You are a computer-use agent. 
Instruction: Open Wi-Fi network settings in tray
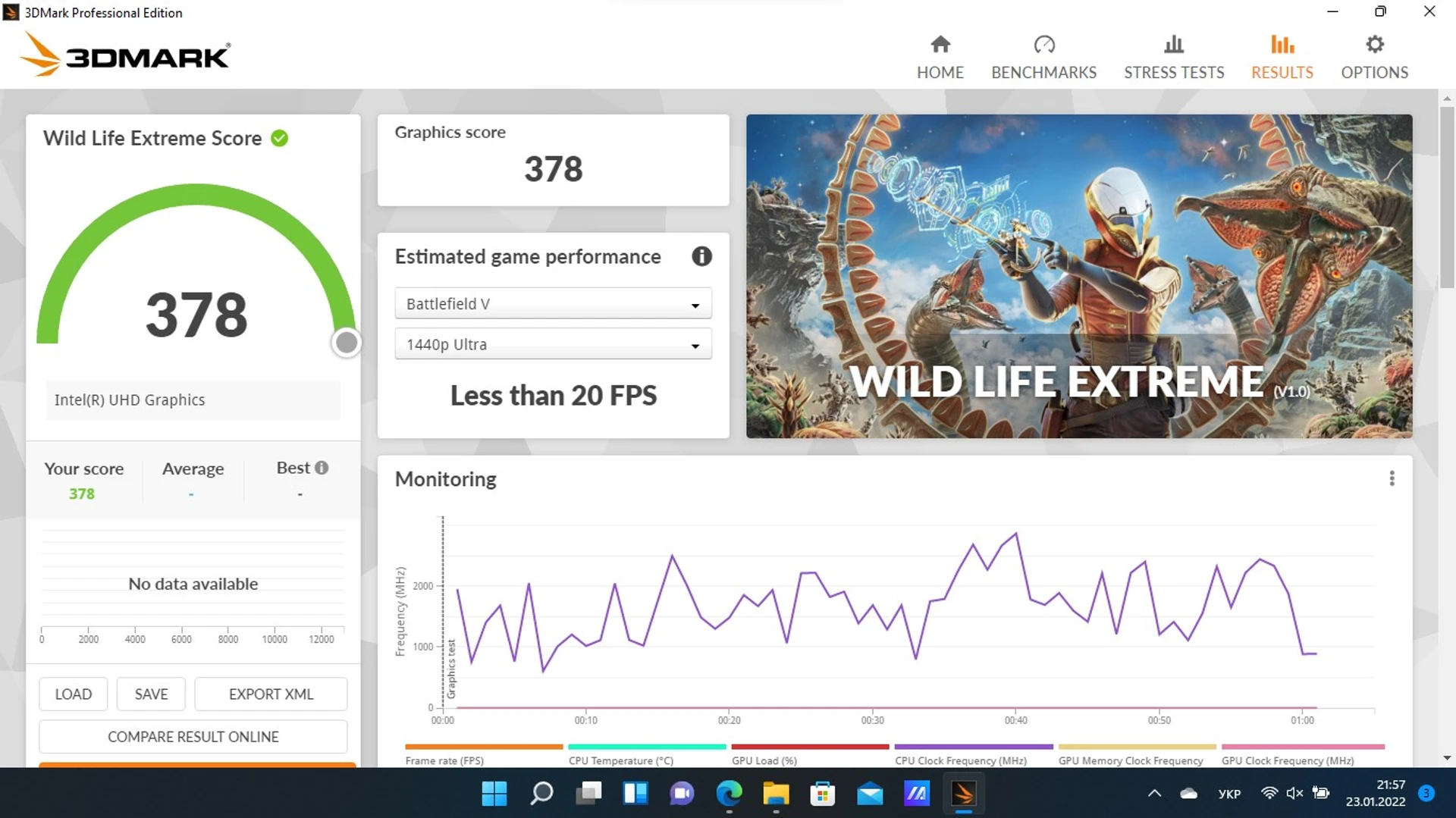point(1269,793)
